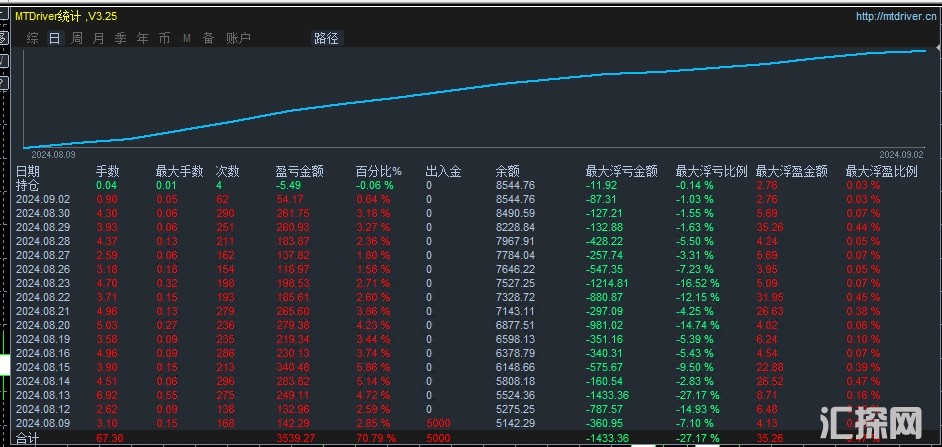Click the 最大浮亏金额 column header
The width and height of the screenshot is (942, 447).
tap(621, 171)
